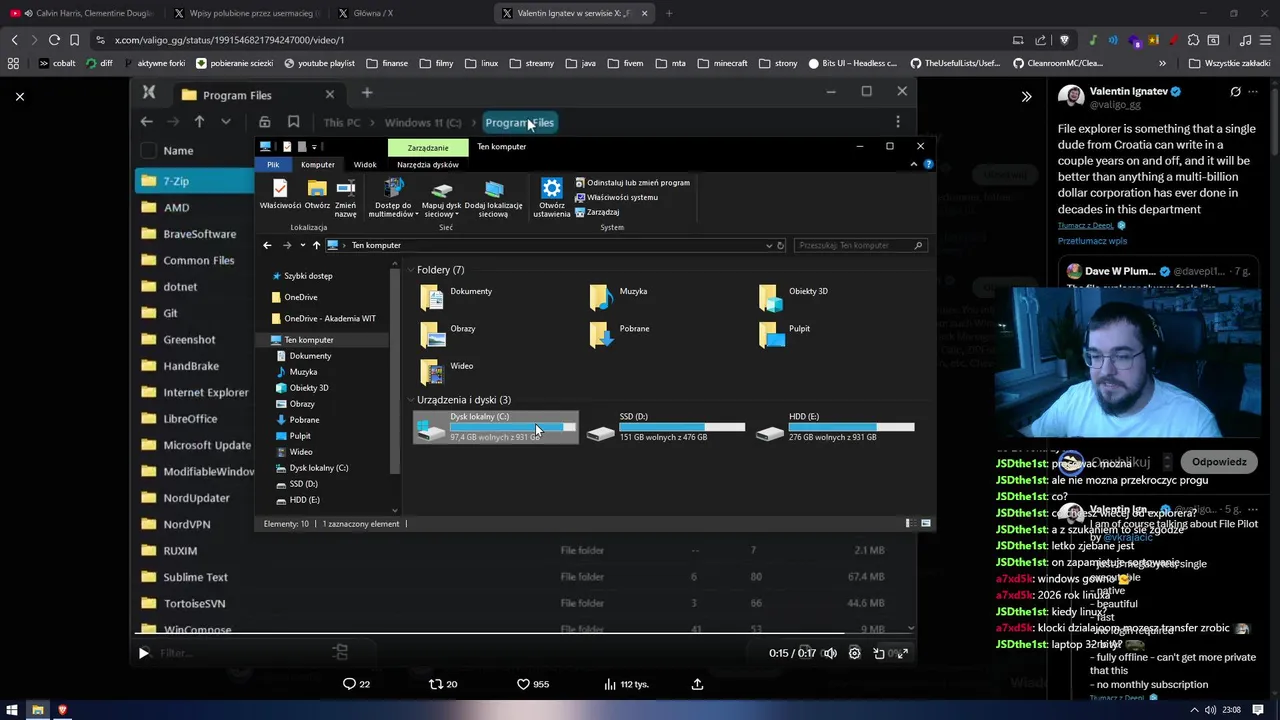This screenshot has height=720, width=1280.
Task: Open Windows Start button in taskbar
Action: click(x=13, y=710)
